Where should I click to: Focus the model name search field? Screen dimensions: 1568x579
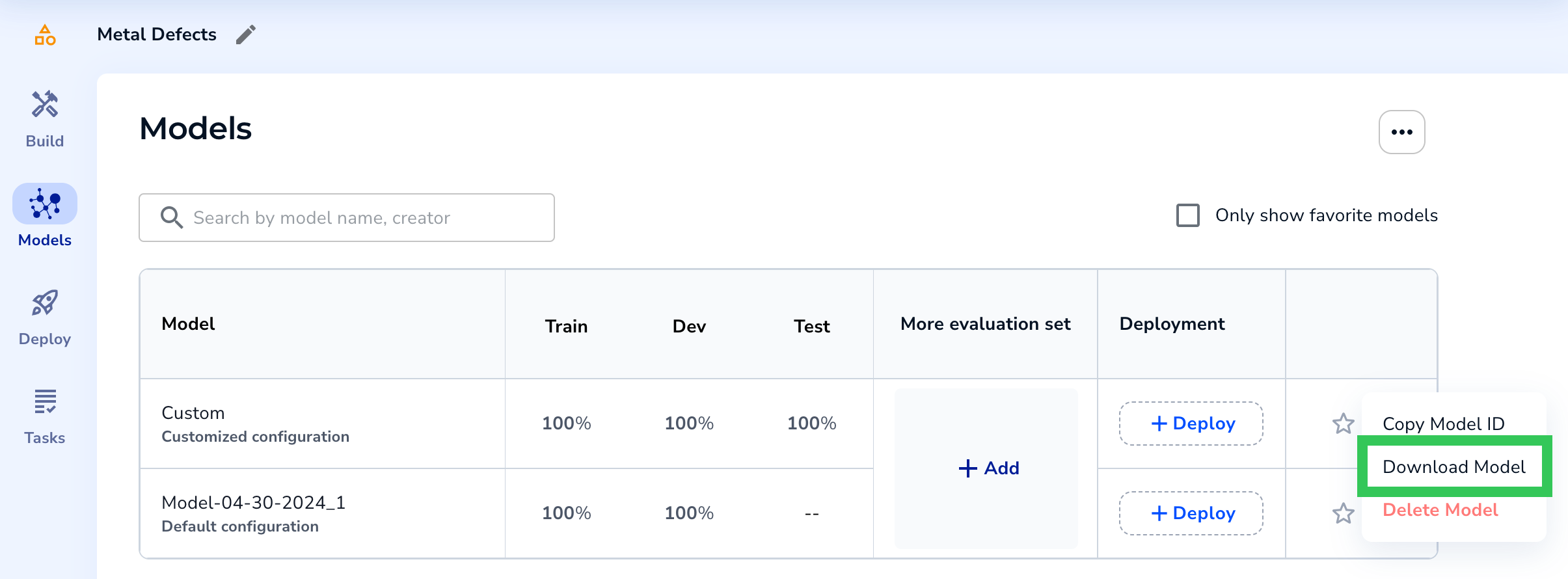tap(364, 218)
